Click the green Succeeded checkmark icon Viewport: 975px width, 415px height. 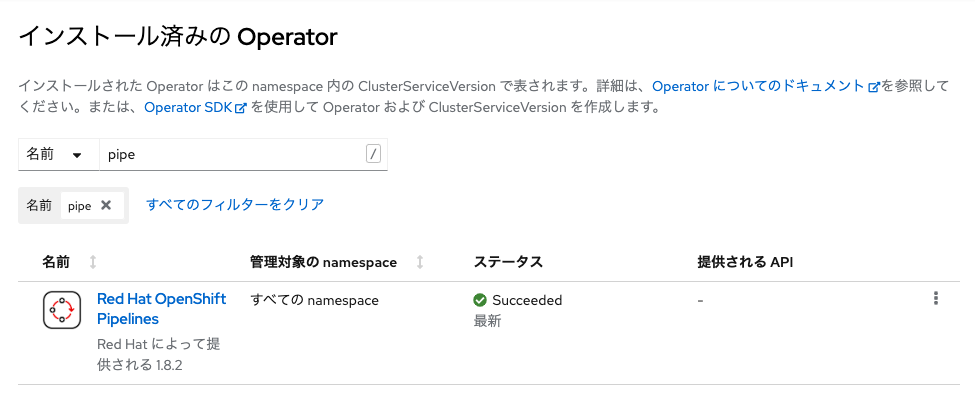click(x=479, y=301)
